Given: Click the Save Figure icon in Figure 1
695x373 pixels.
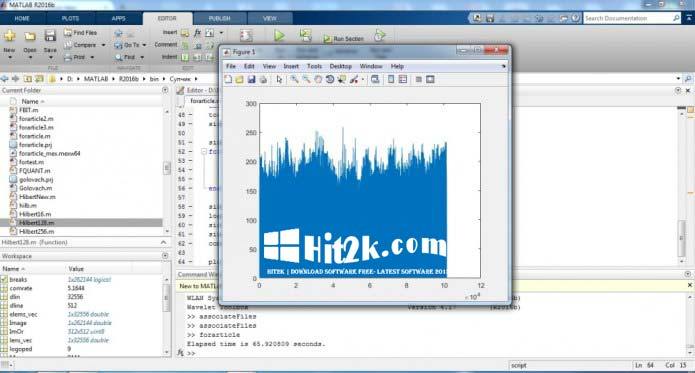Looking at the screenshot, I should tap(251, 79).
